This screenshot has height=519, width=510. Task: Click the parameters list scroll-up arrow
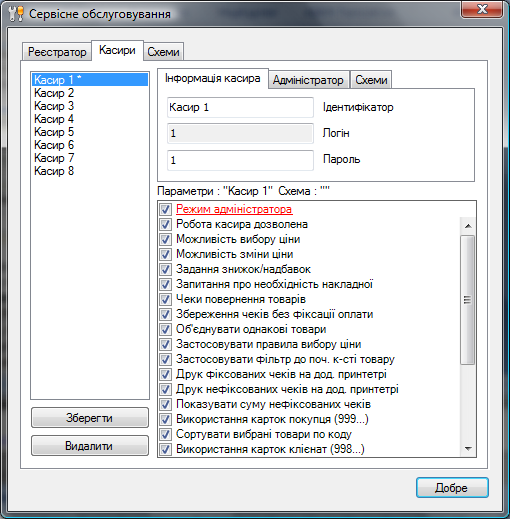click(468, 226)
